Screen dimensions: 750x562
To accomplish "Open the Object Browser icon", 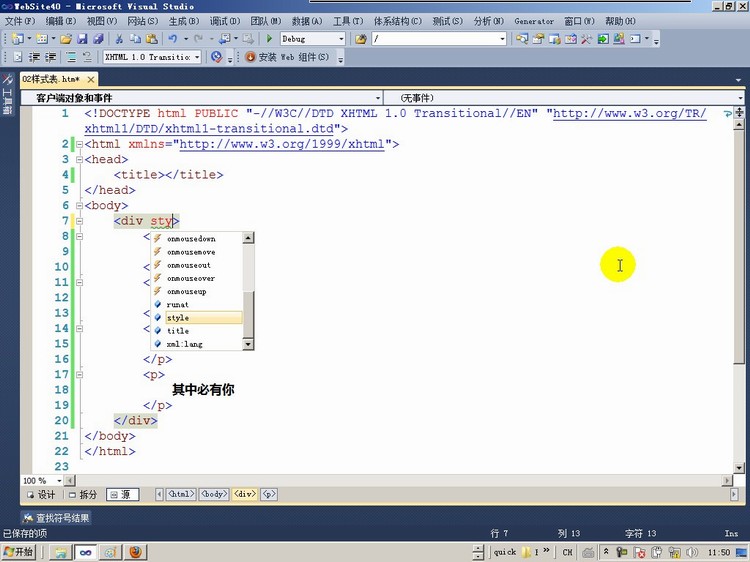I will coord(554,39).
